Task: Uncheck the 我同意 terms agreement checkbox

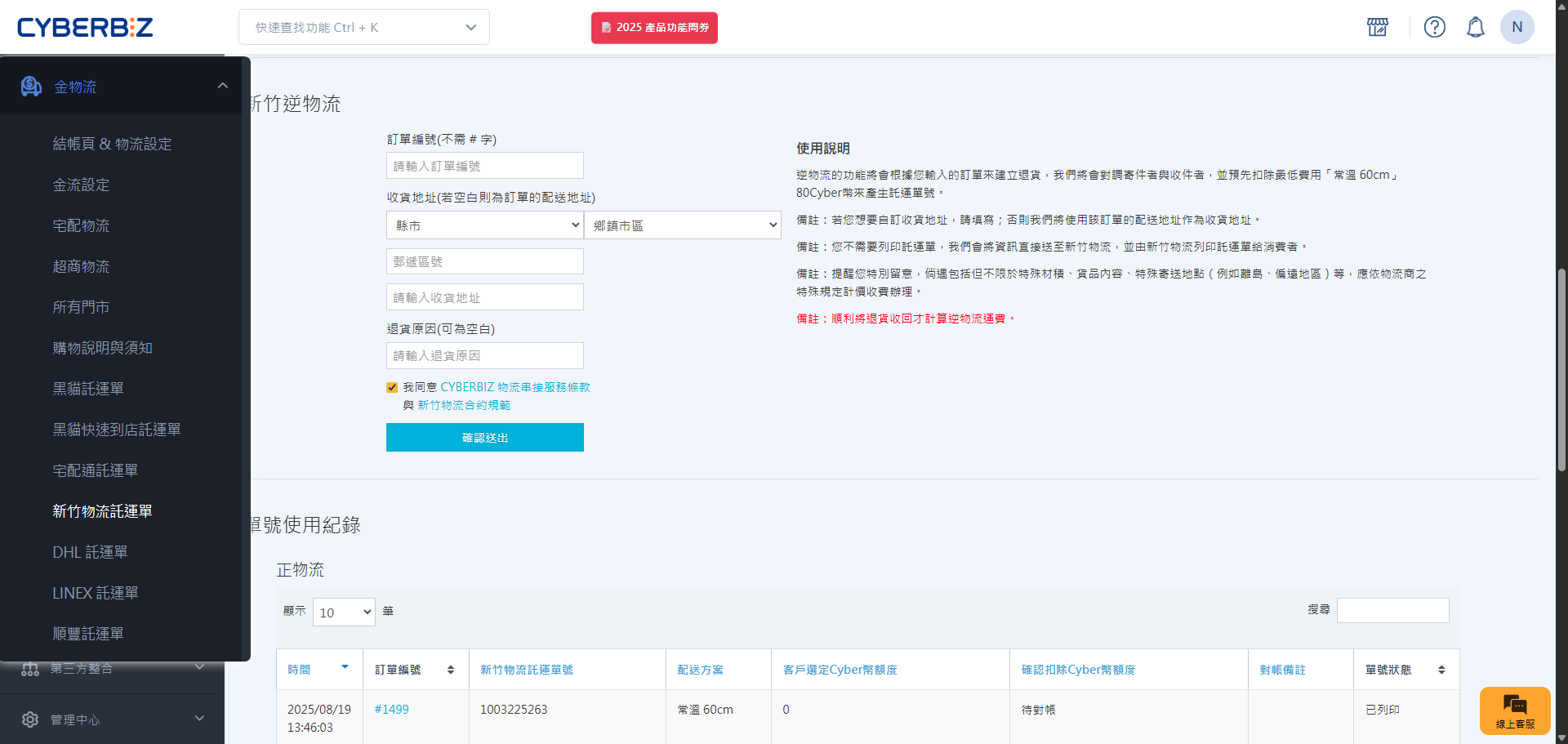Action: tap(392, 388)
